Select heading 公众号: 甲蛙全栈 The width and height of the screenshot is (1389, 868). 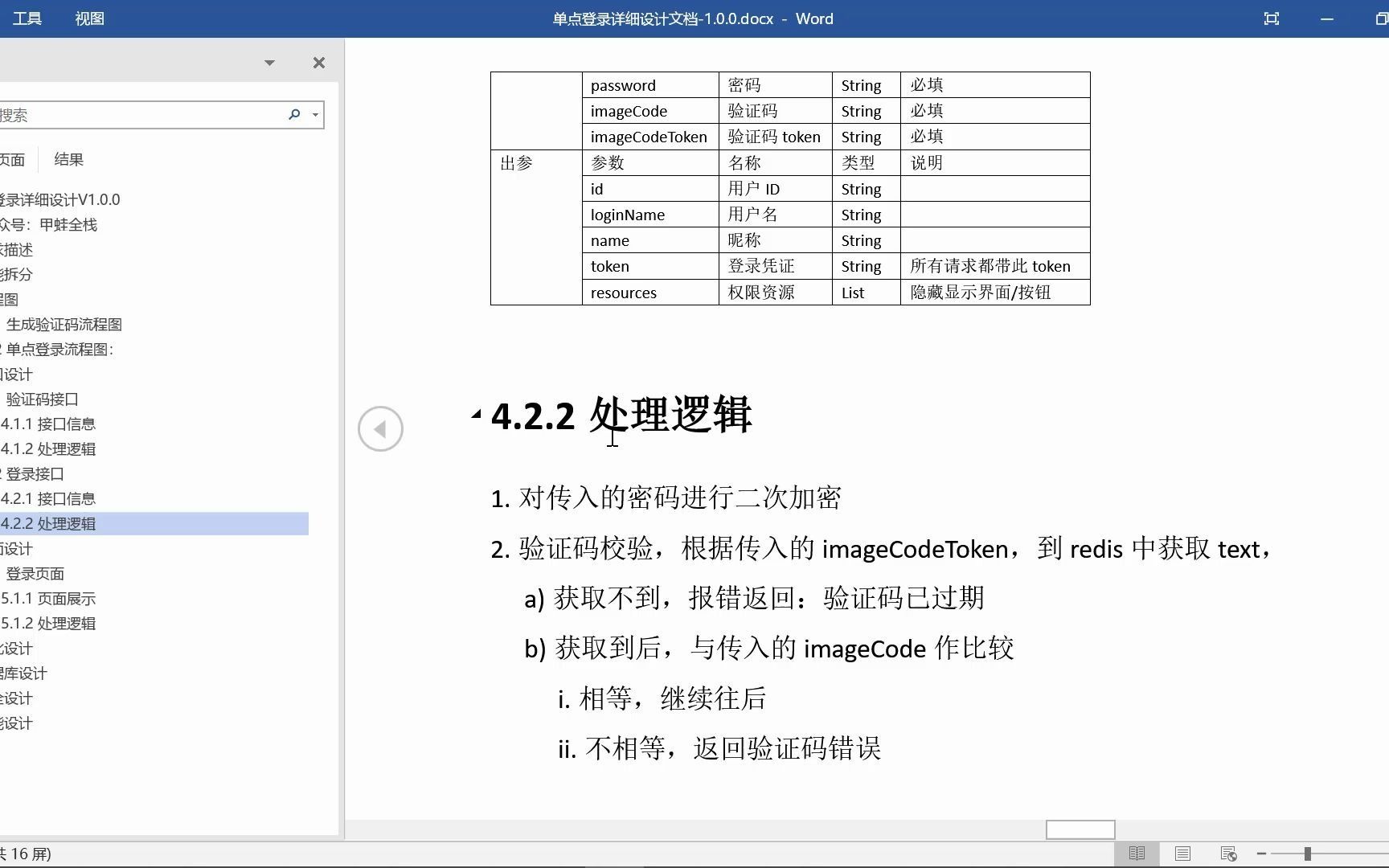point(48,225)
